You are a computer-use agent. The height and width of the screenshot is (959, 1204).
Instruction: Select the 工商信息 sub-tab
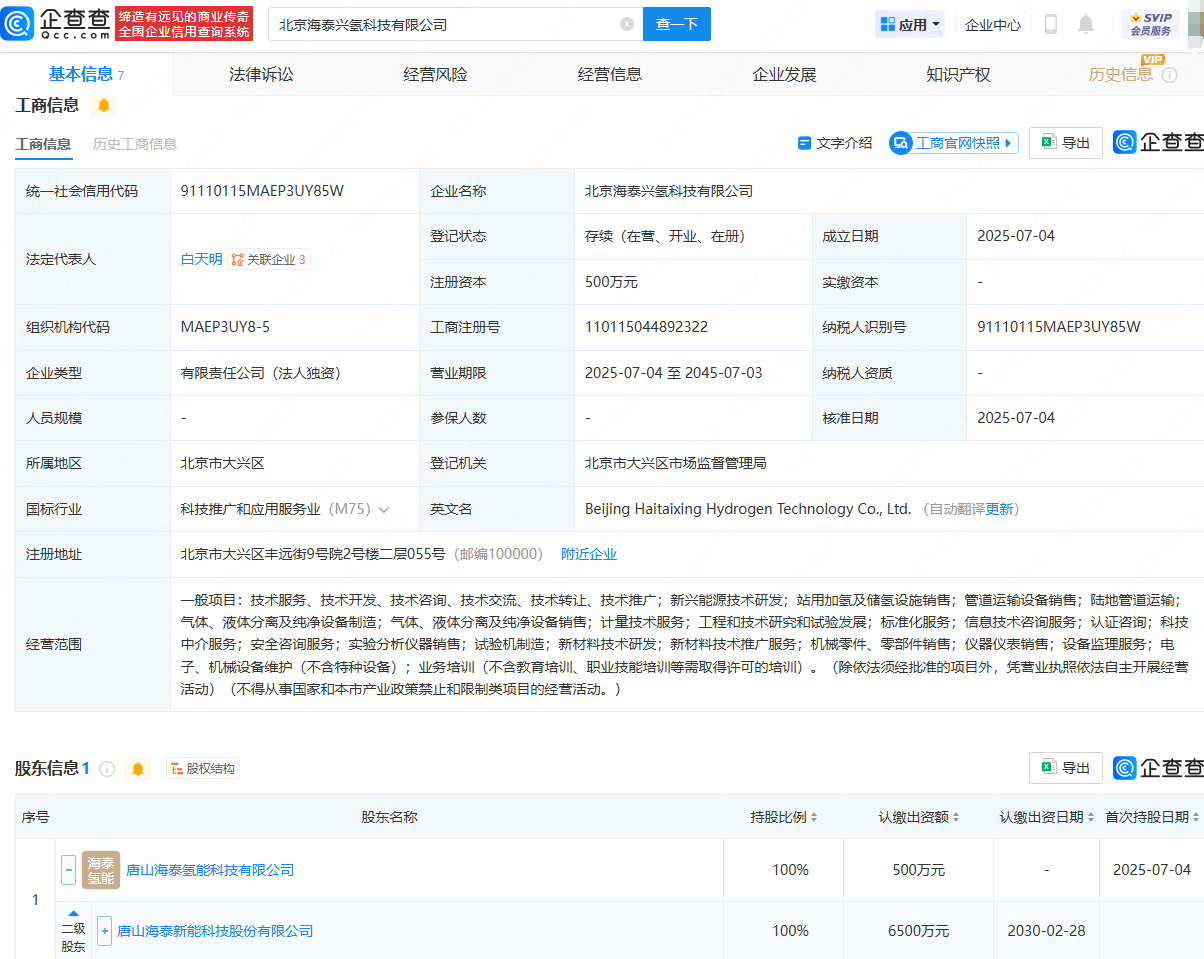(43, 144)
